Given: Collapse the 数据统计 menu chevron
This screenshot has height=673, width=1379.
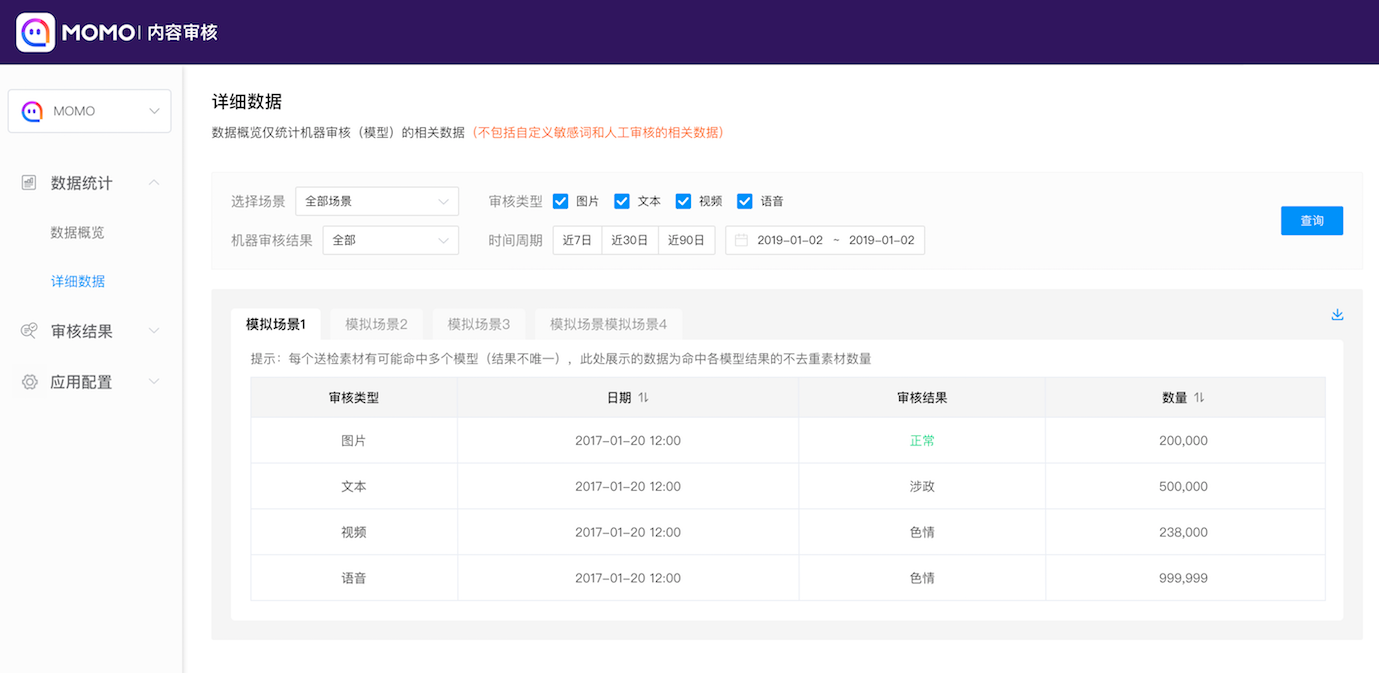Looking at the screenshot, I should (154, 183).
